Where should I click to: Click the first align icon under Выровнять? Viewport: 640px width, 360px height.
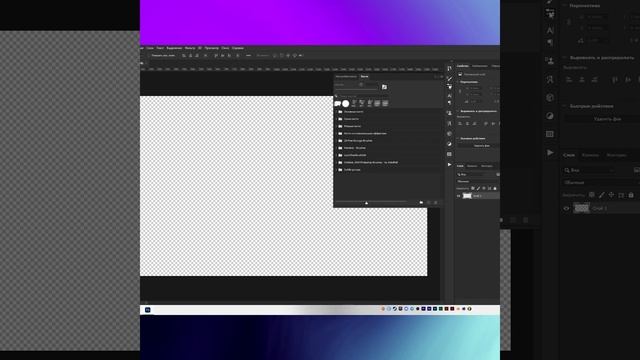460,123
